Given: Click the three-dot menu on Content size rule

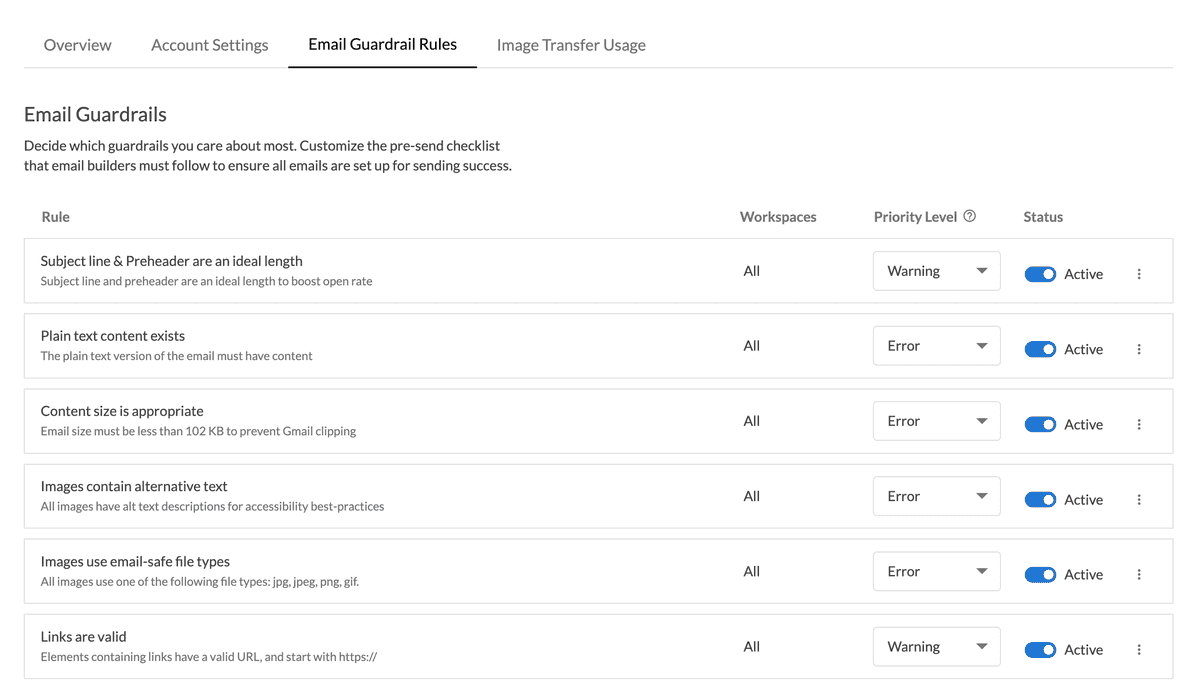Looking at the screenshot, I should (x=1139, y=423).
